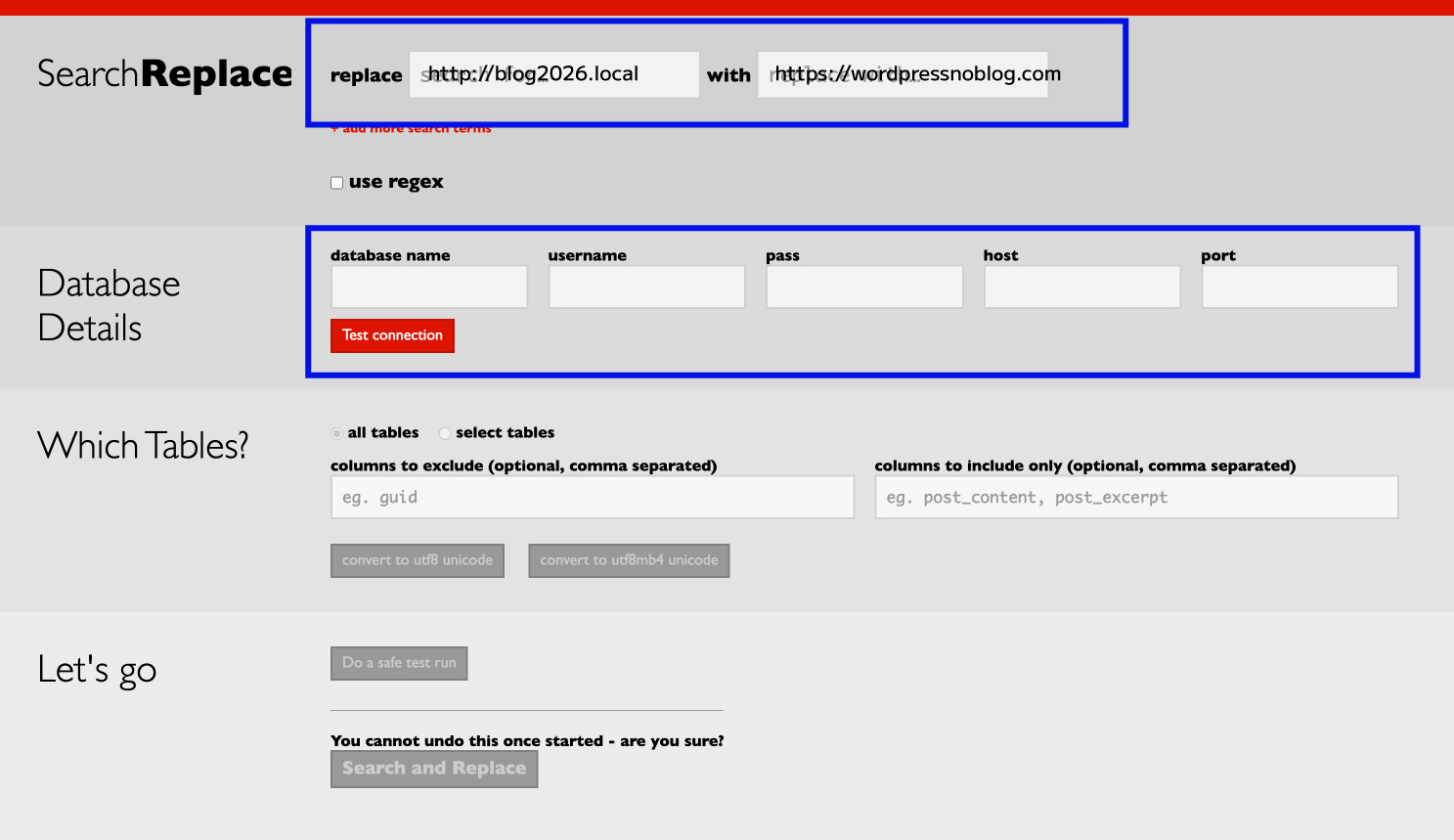Viewport: 1454px width, 840px height.
Task: Focus the port input field
Action: point(1300,287)
